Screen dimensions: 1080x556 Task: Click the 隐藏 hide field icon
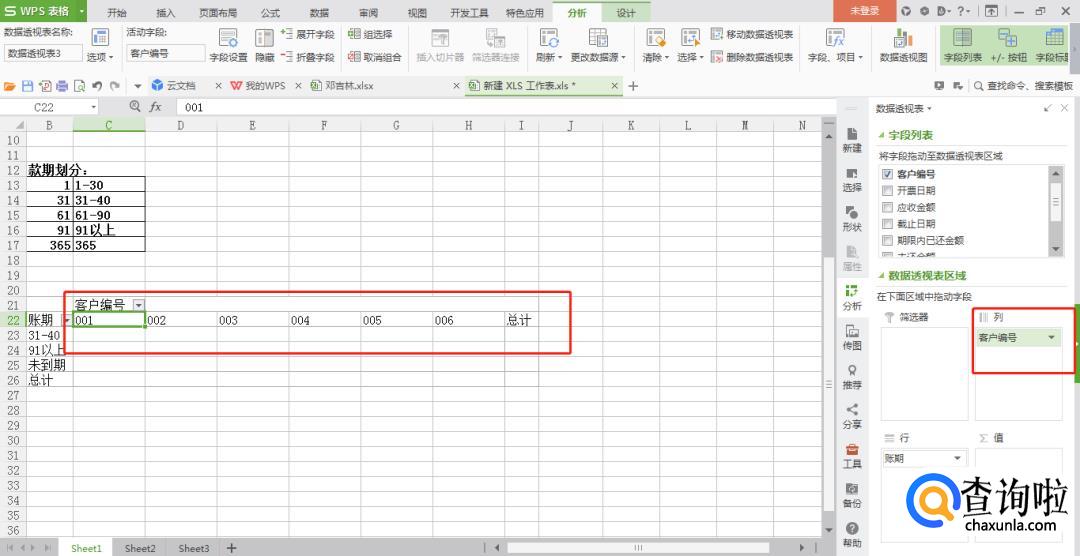click(264, 45)
